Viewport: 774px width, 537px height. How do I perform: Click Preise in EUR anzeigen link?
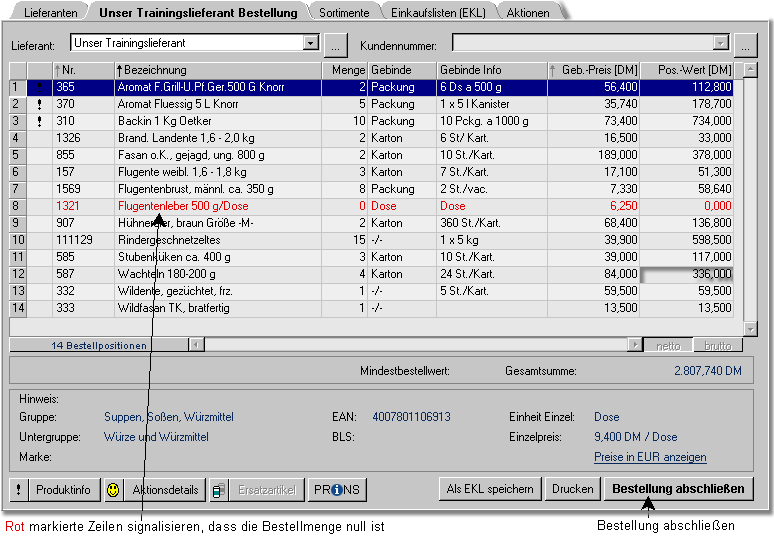650,457
